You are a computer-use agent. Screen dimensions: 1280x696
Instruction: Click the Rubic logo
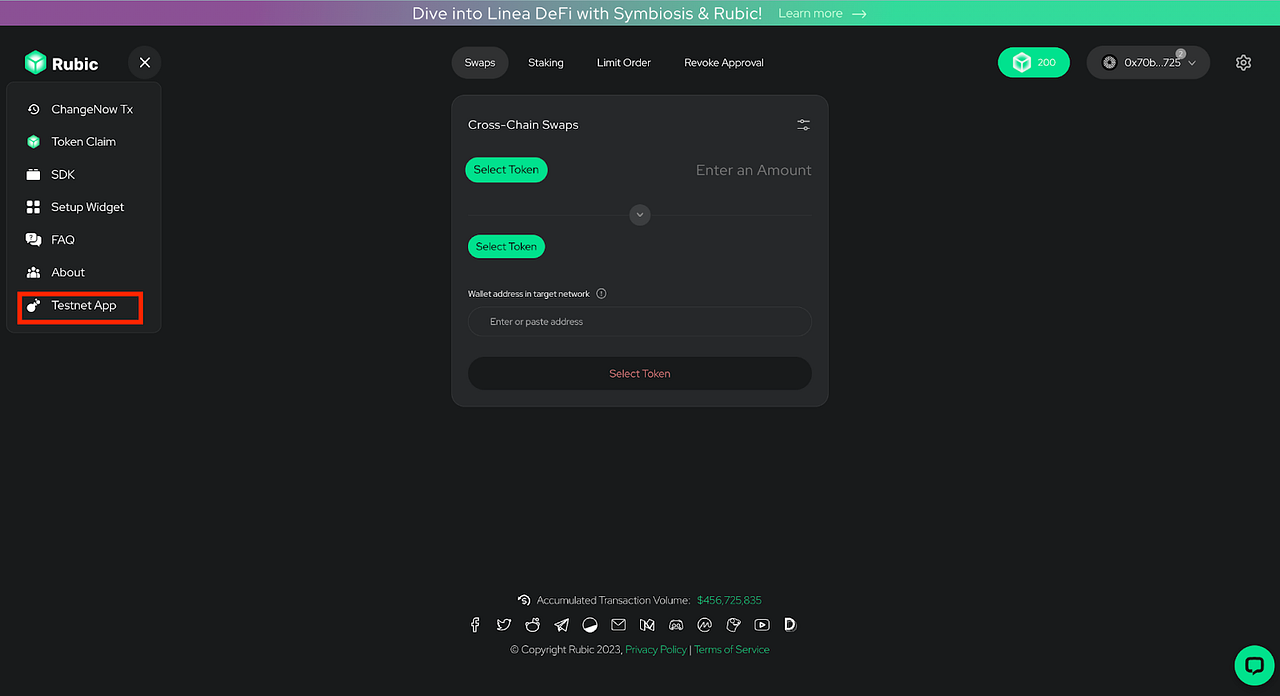(x=62, y=63)
